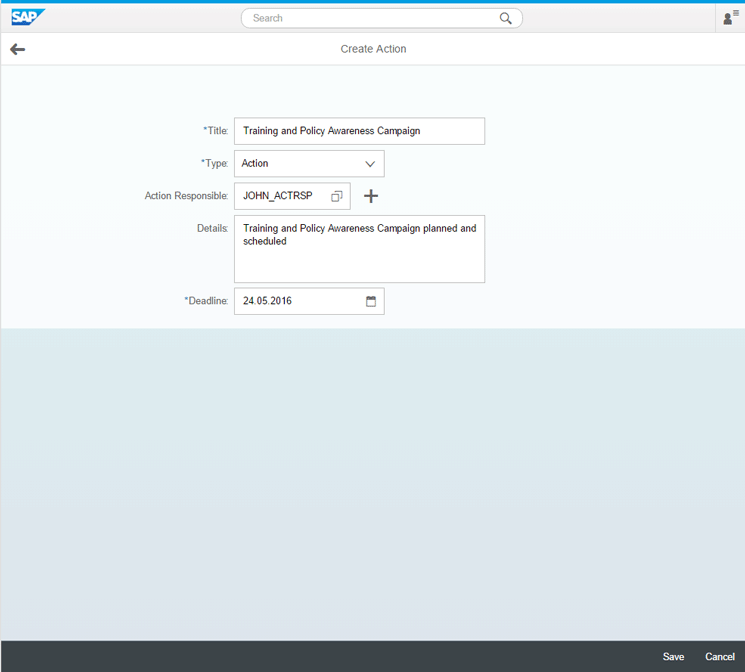Viewport: 745px width, 672px height.
Task: Open the Deadline calendar picker
Action: coord(371,301)
